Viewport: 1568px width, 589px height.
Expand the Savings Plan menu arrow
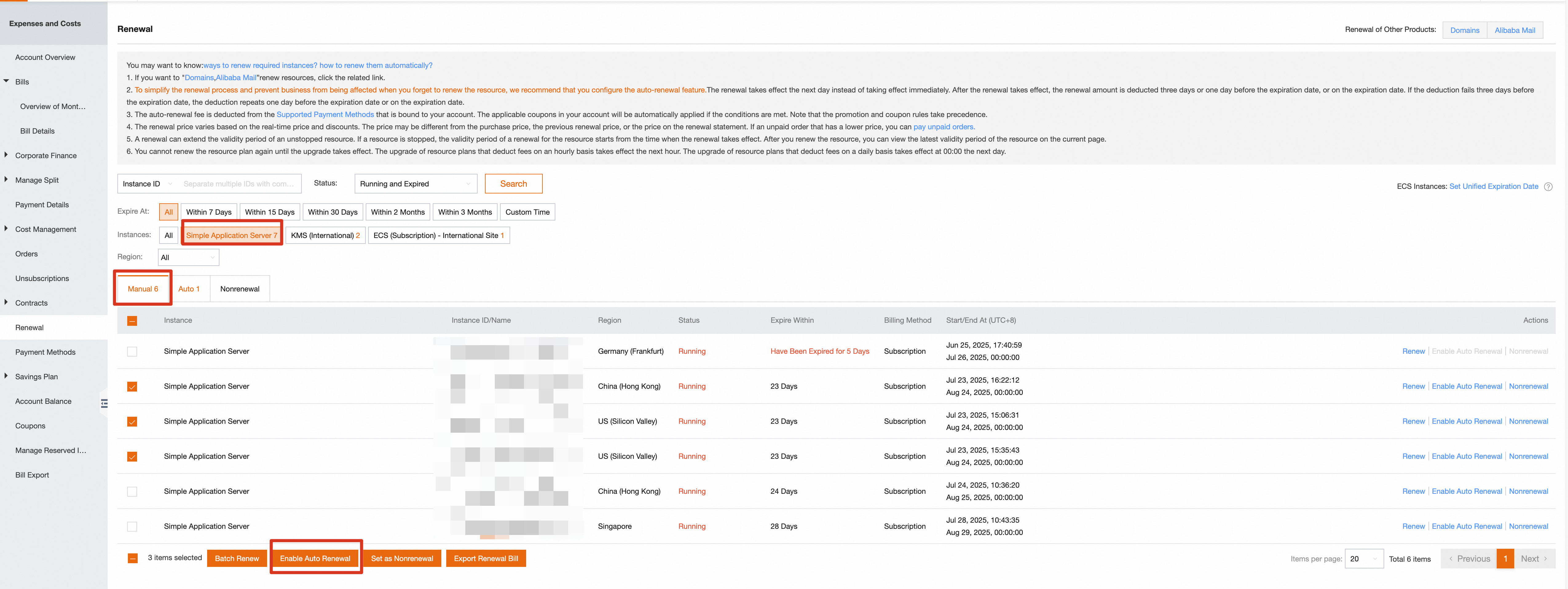pos(6,376)
